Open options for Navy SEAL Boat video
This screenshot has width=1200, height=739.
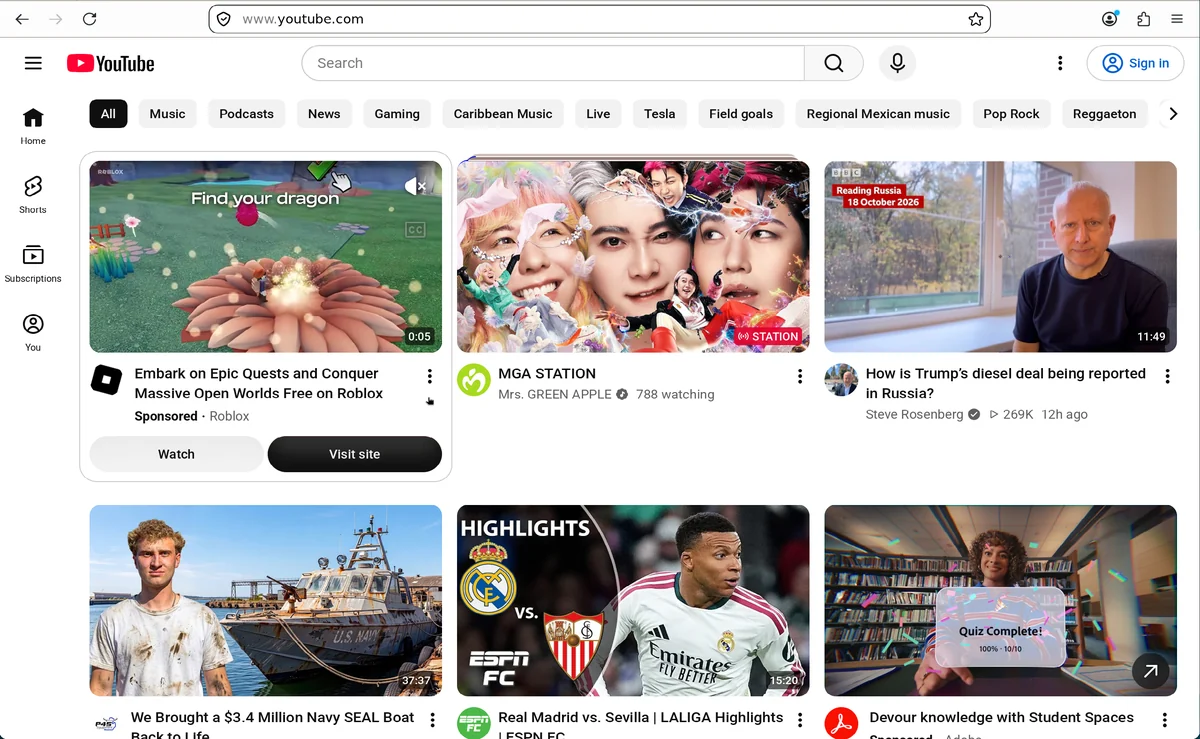(x=433, y=720)
